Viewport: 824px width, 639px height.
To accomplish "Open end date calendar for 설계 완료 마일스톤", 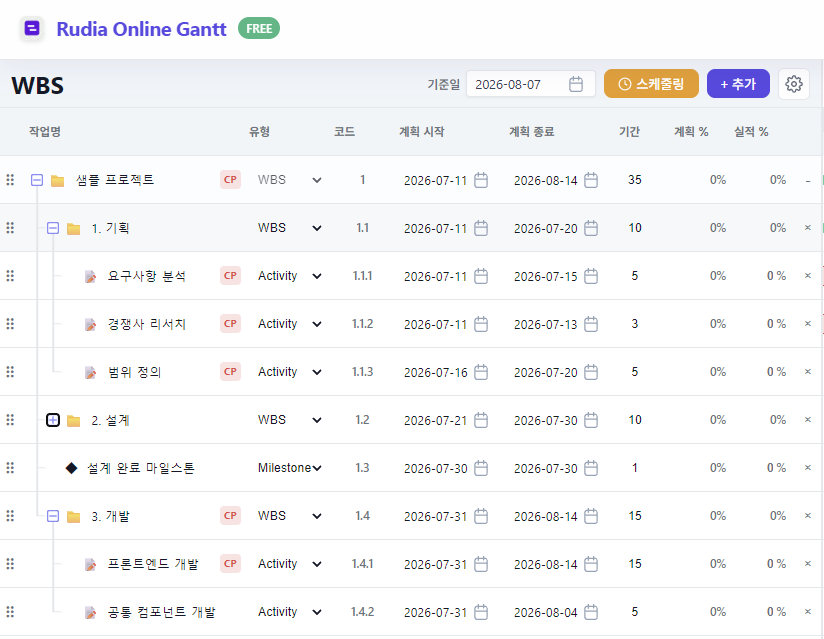I will click(591, 468).
